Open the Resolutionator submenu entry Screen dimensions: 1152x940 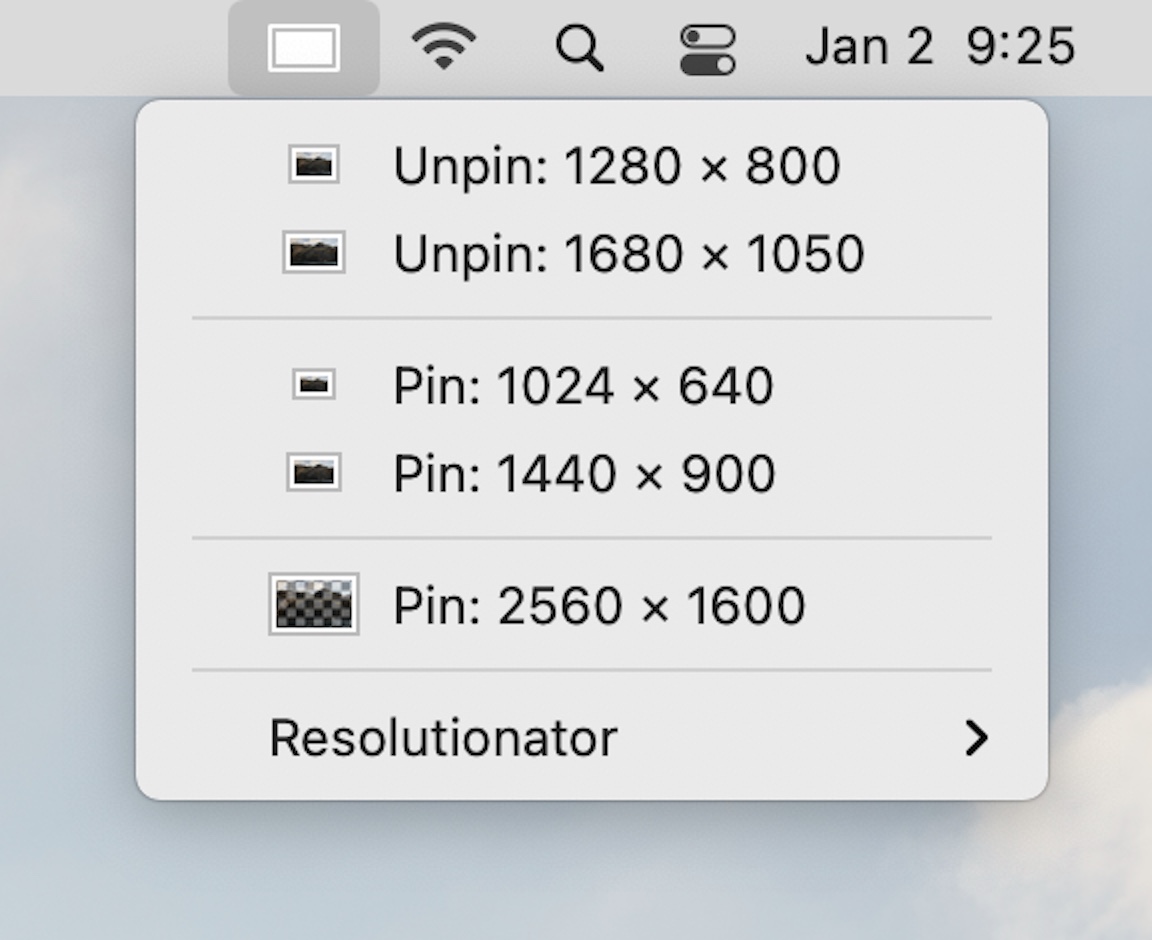(591, 737)
